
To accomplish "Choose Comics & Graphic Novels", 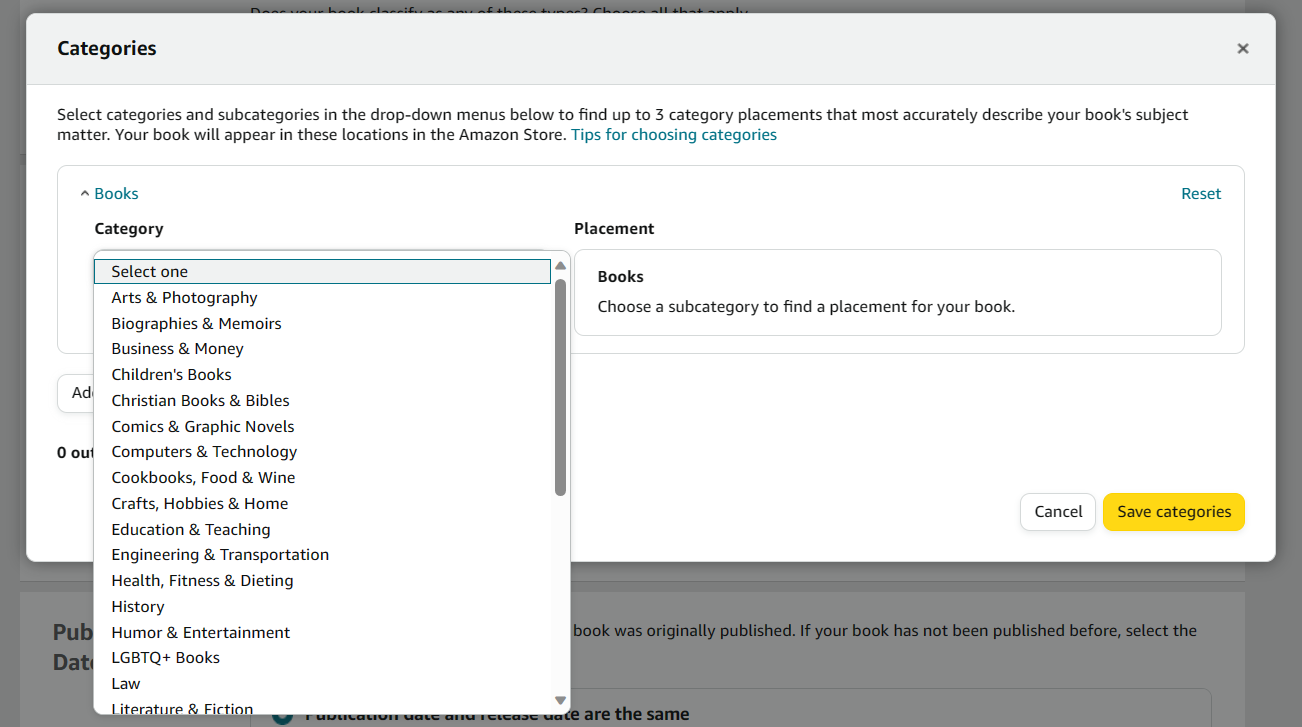I will coord(203,426).
